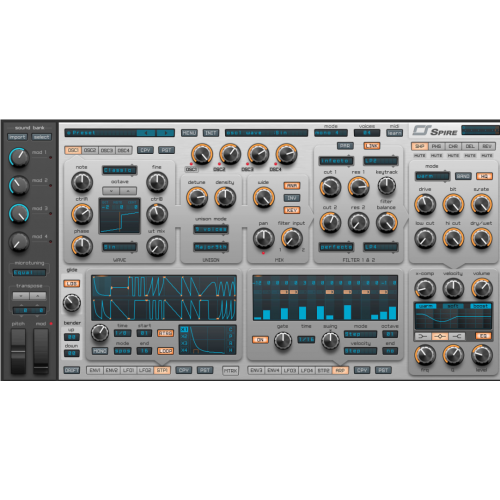The image size is (500, 500).
Task: Click the DRIFT button
Action: pyautogui.click(x=72, y=370)
